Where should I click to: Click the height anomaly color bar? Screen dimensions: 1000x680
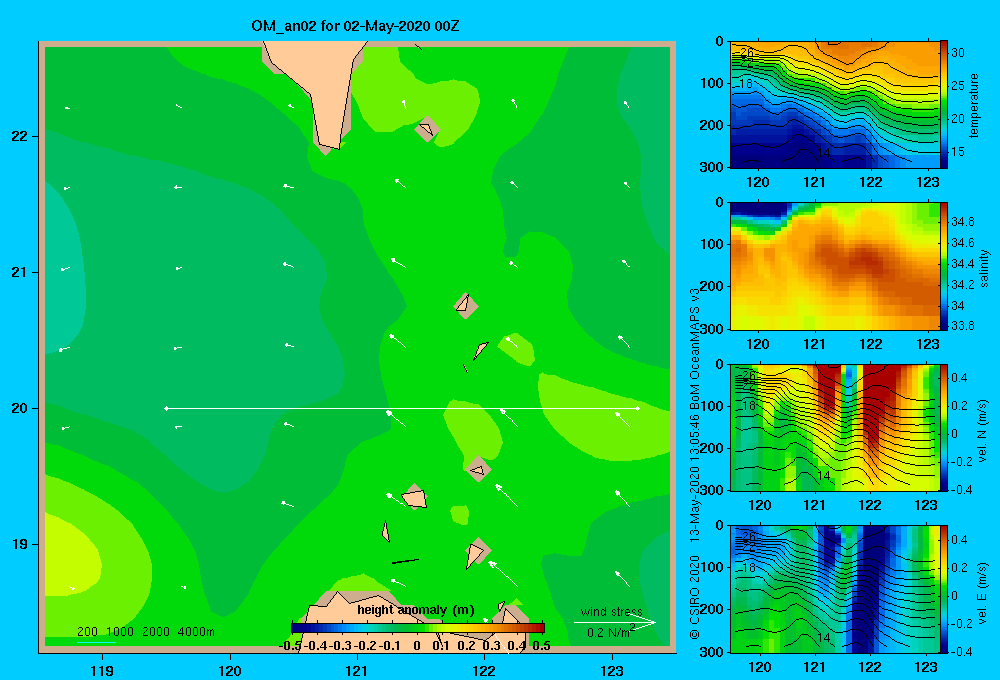(x=418, y=628)
